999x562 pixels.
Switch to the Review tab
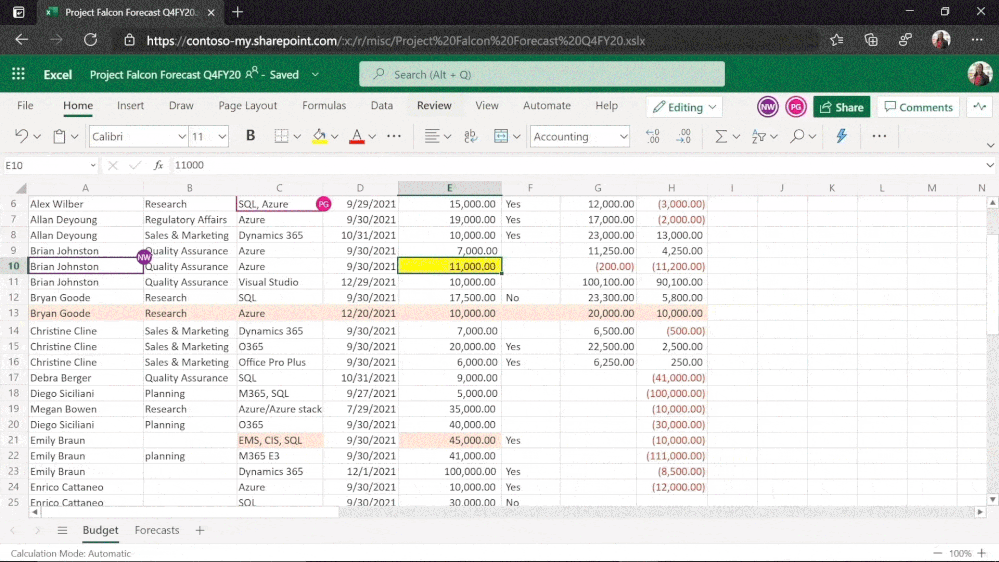coord(434,106)
